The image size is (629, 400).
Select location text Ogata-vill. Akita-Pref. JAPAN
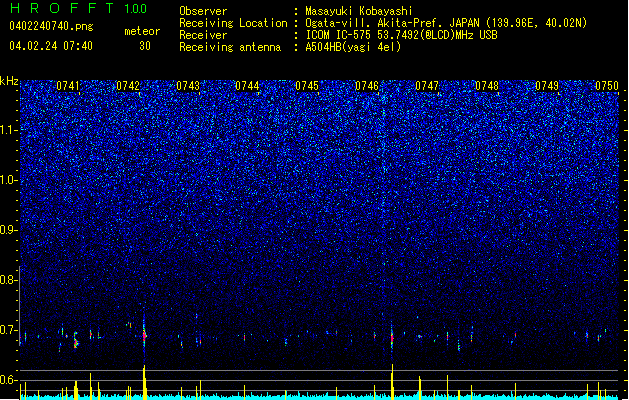pos(392,23)
